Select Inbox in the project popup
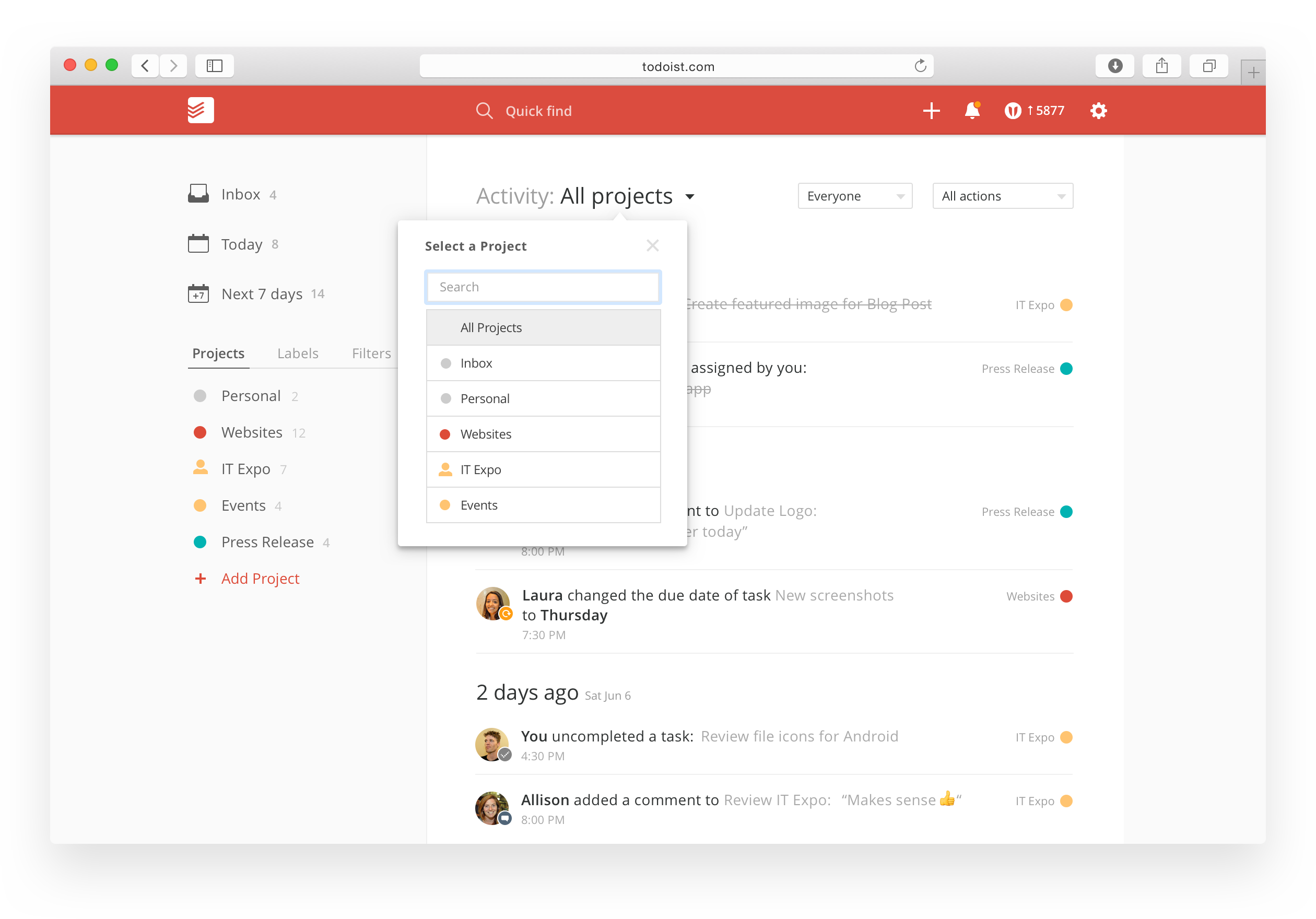Viewport: 1316px width, 919px height. [543, 363]
